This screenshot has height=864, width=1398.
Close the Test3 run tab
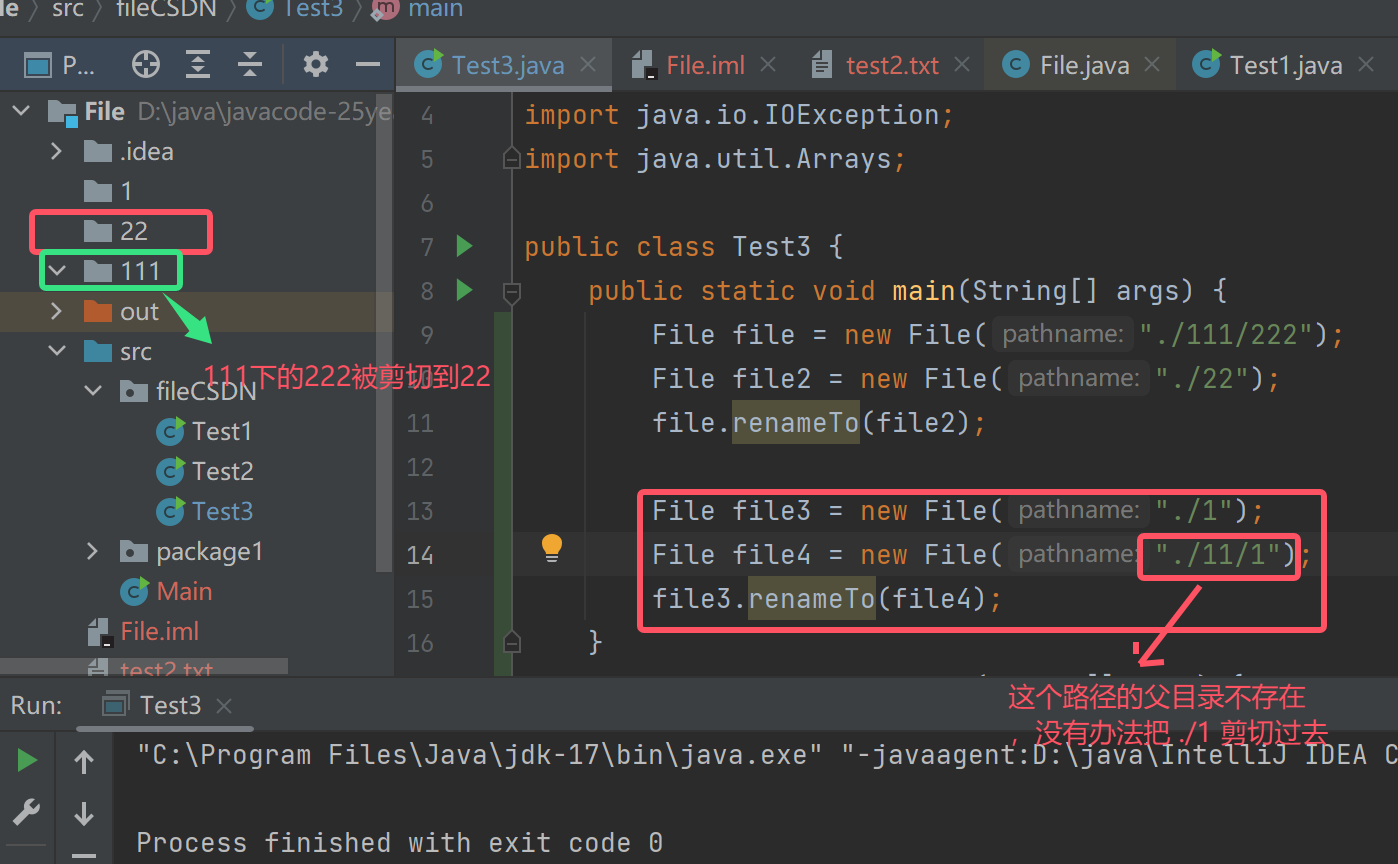click(224, 706)
